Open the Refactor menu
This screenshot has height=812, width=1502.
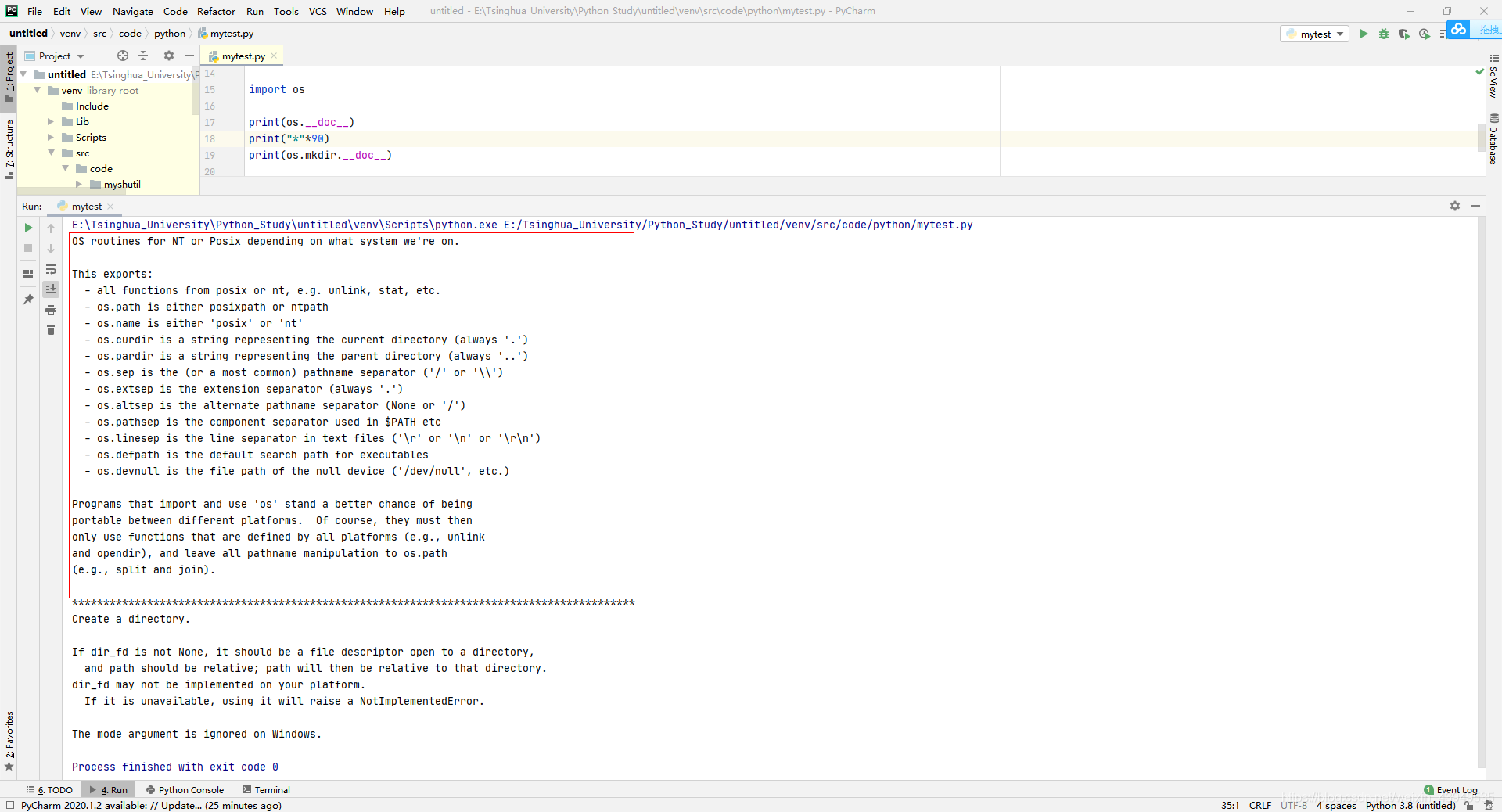pos(216,11)
